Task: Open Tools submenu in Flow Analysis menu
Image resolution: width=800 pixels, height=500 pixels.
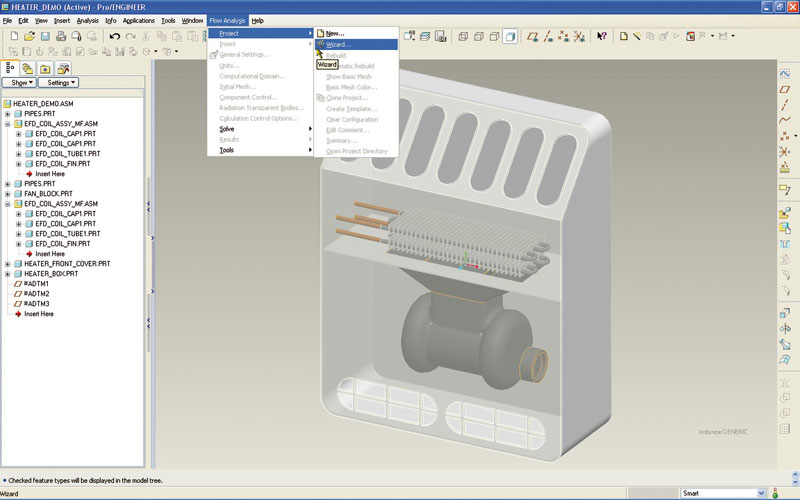Action: point(260,150)
